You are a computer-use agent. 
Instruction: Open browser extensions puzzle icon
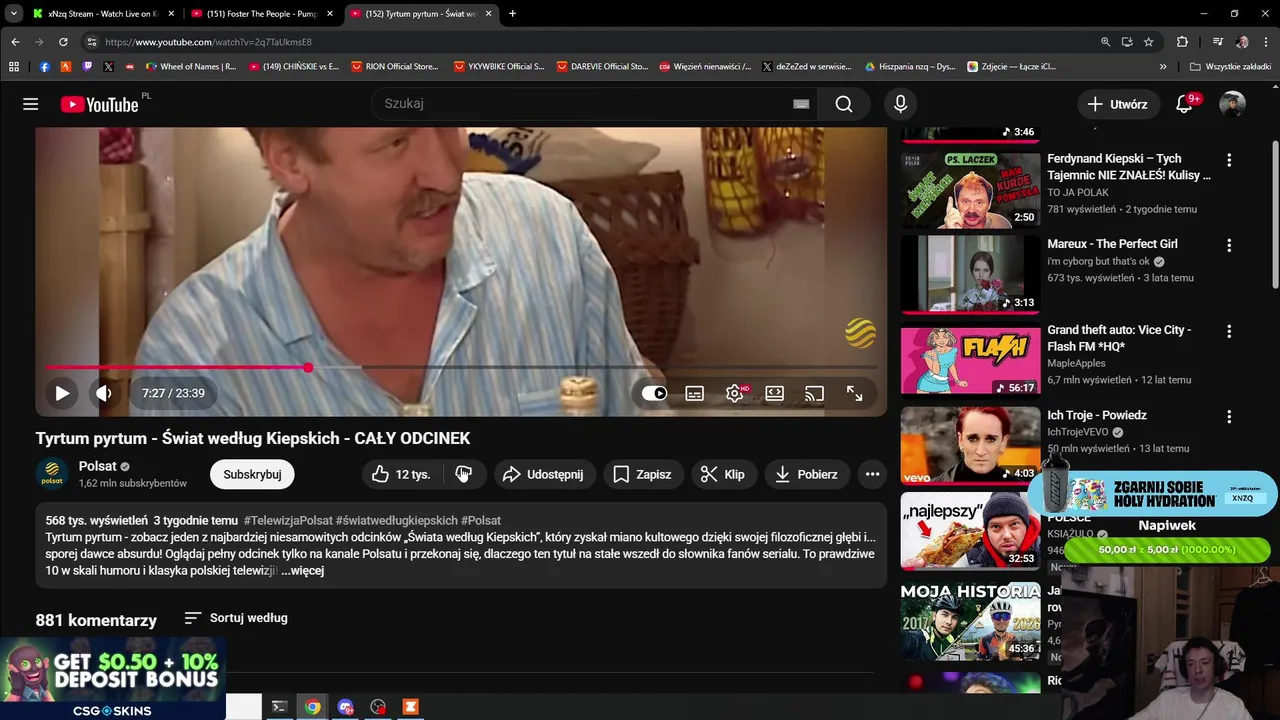coord(1182,42)
